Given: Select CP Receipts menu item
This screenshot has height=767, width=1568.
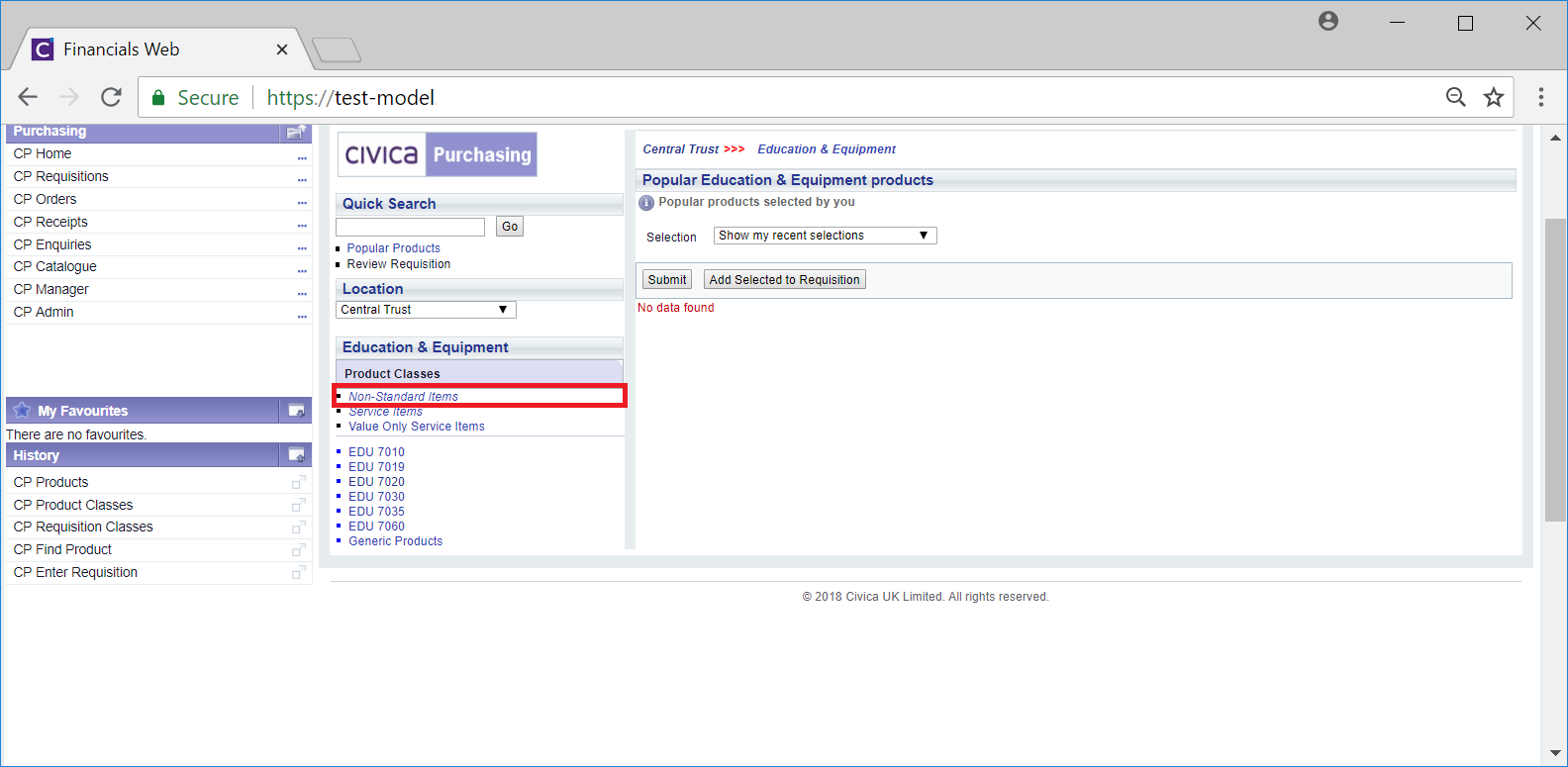Looking at the screenshot, I should click(x=50, y=222).
